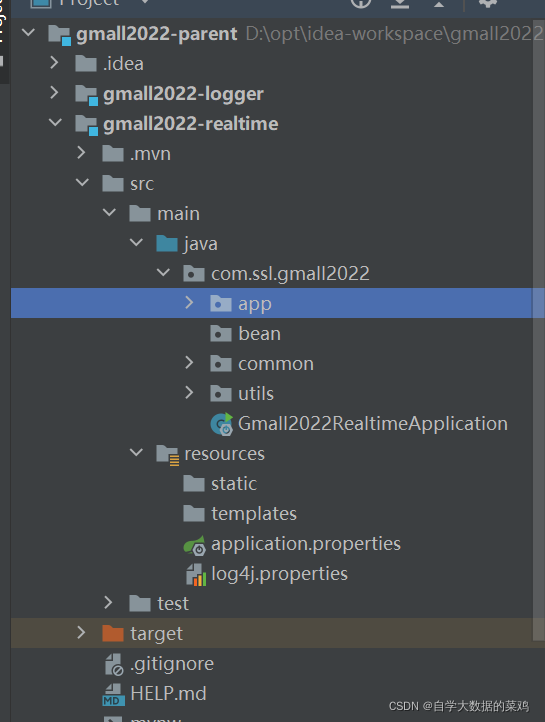The width and height of the screenshot is (545, 722).
Task: Expand the app package arrow
Action: pyautogui.click(x=189, y=303)
